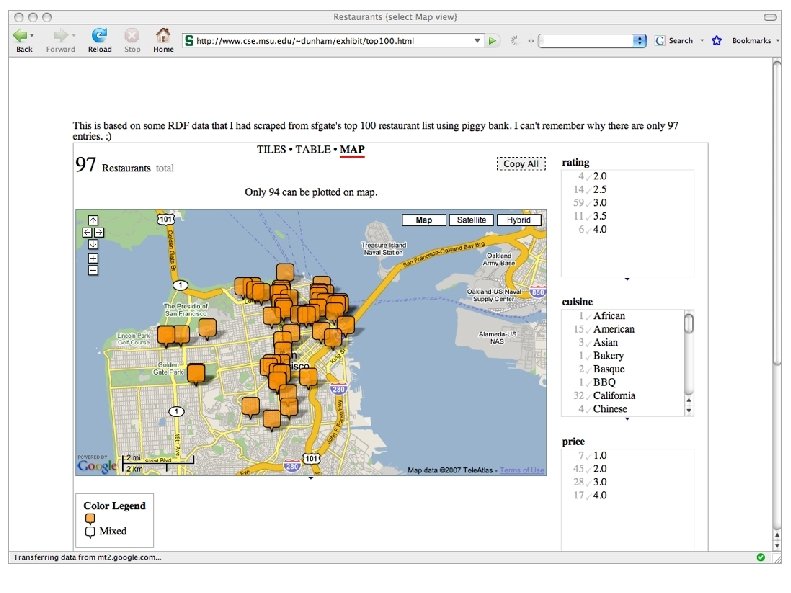Open the Bookmarks star icon
Image resolution: width=791 pixels, height=593 pixels.
point(718,40)
